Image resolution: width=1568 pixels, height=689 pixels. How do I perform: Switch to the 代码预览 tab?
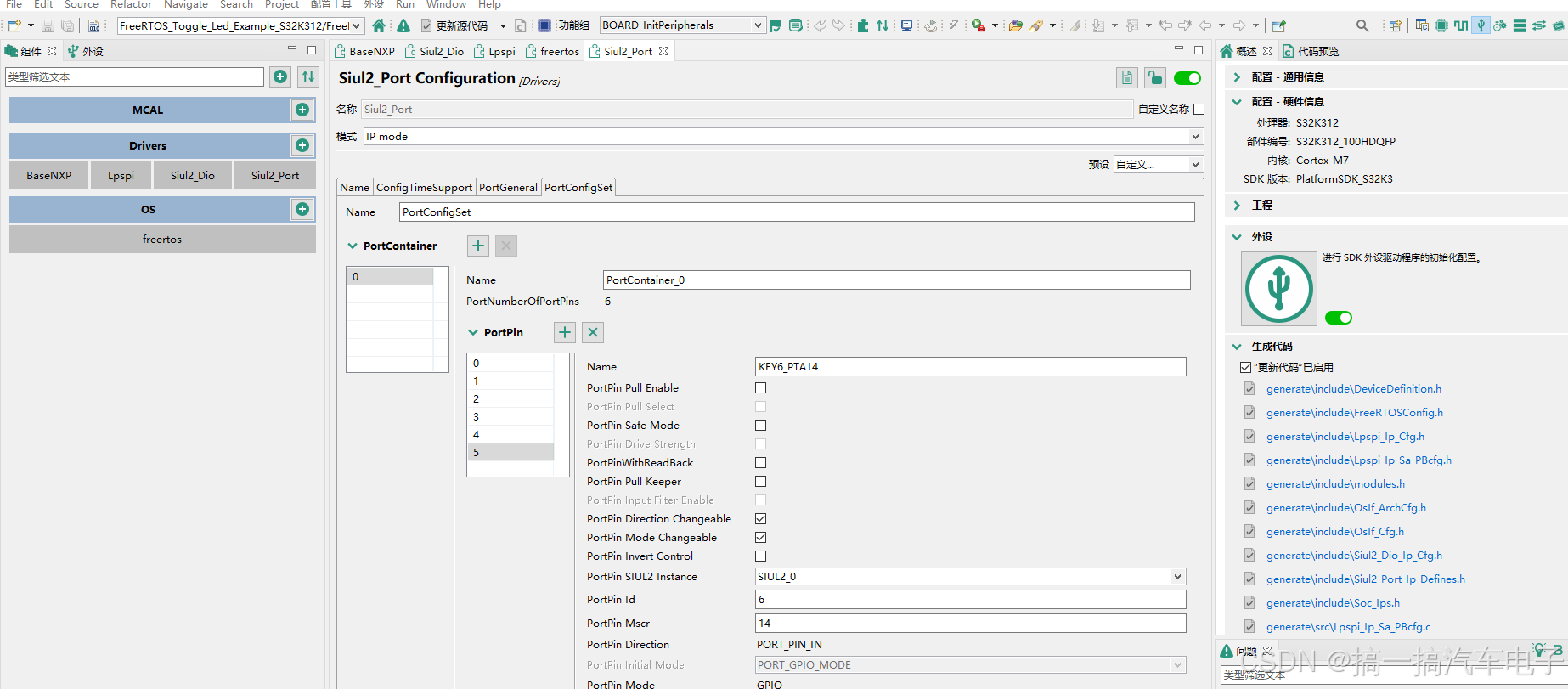1311,51
